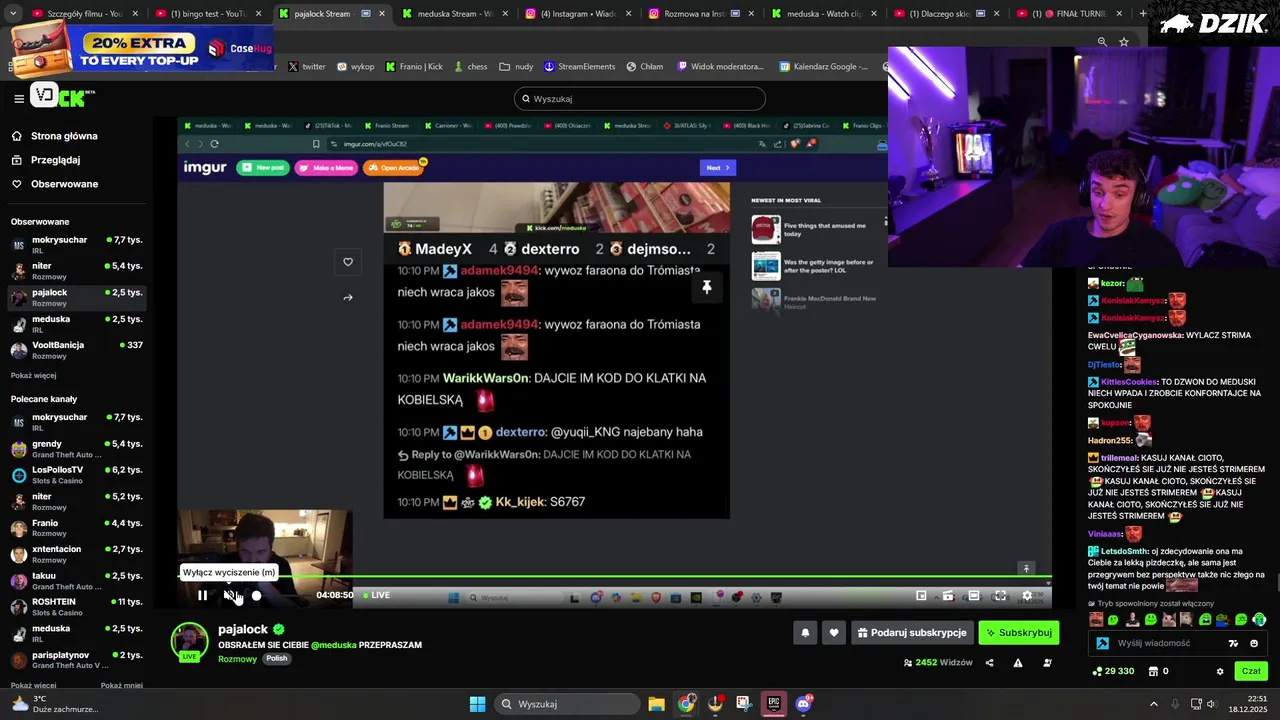Toggle theater mode in the player

point(973,595)
